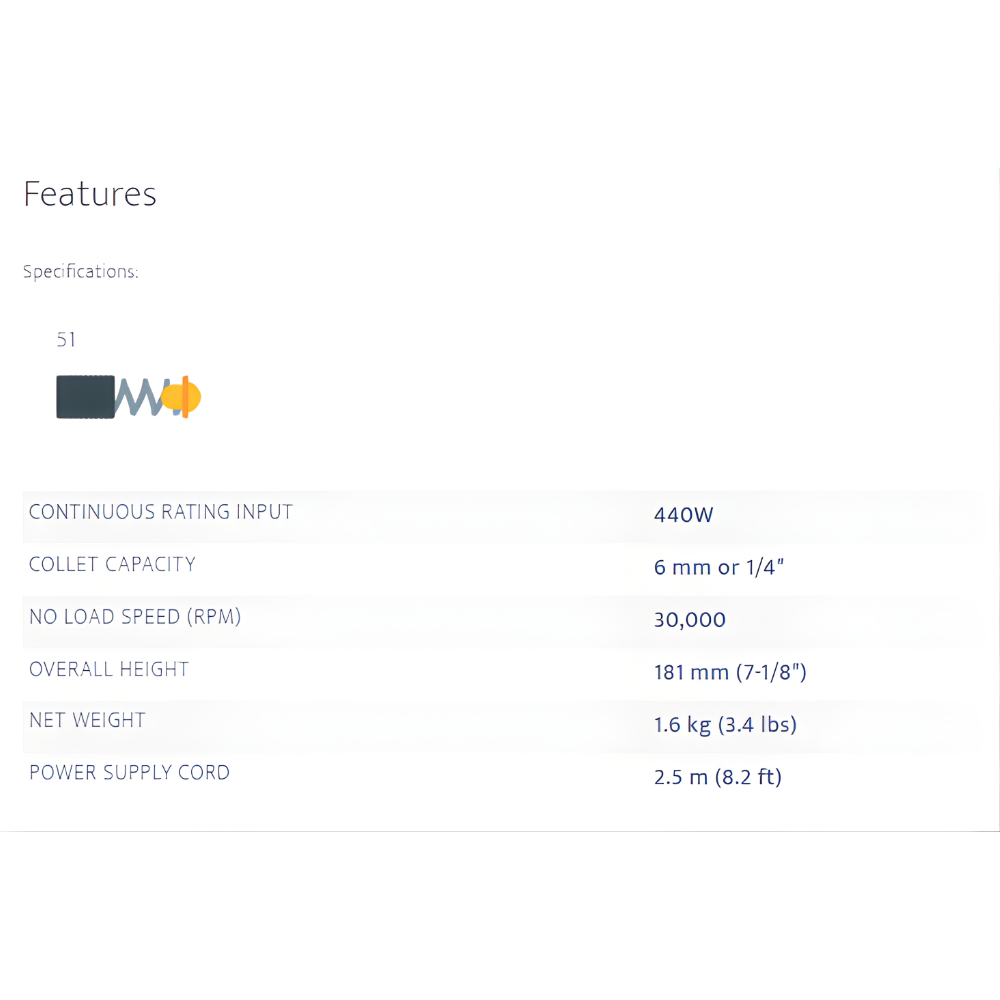
Task: Click the 181 mm (7-1/8") value
Action: (730, 672)
